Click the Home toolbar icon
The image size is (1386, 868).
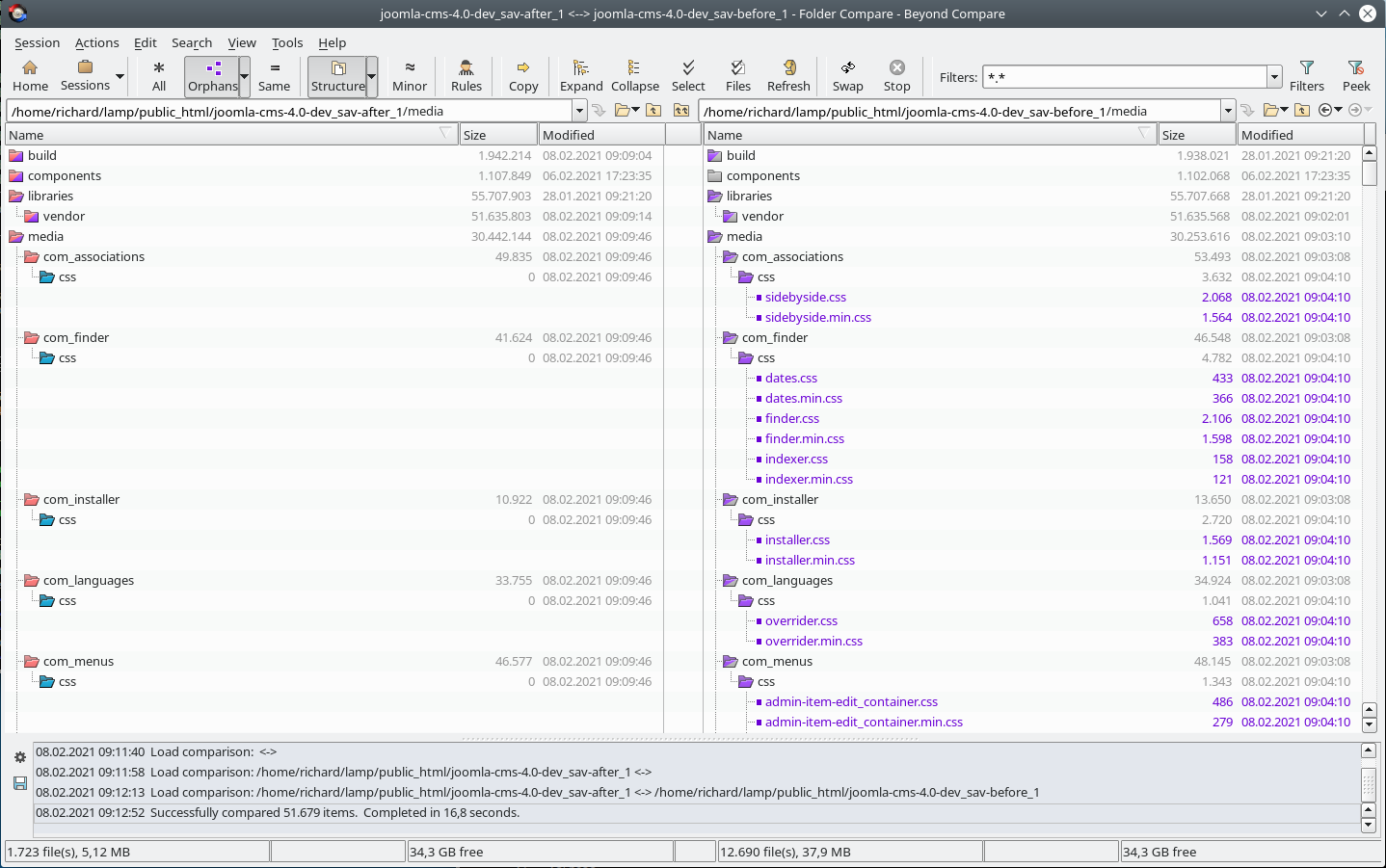[30, 76]
